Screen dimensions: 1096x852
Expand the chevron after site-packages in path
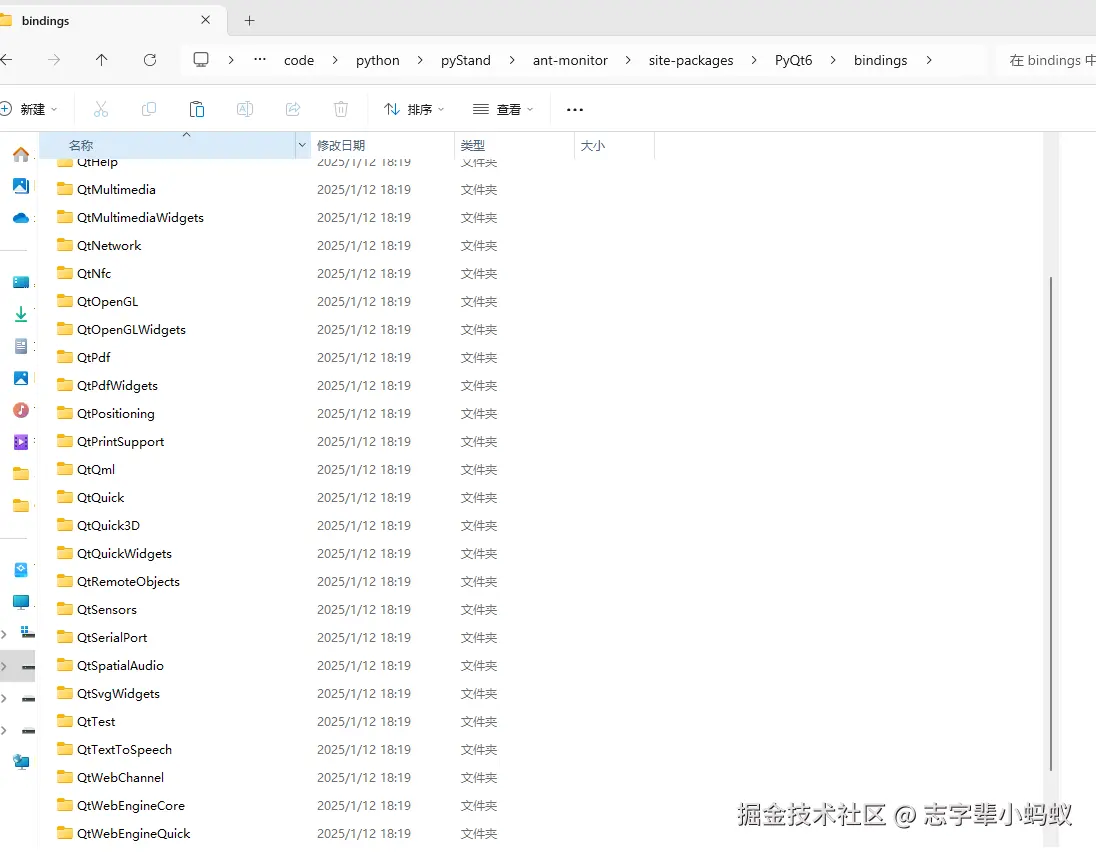pyautogui.click(x=754, y=60)
